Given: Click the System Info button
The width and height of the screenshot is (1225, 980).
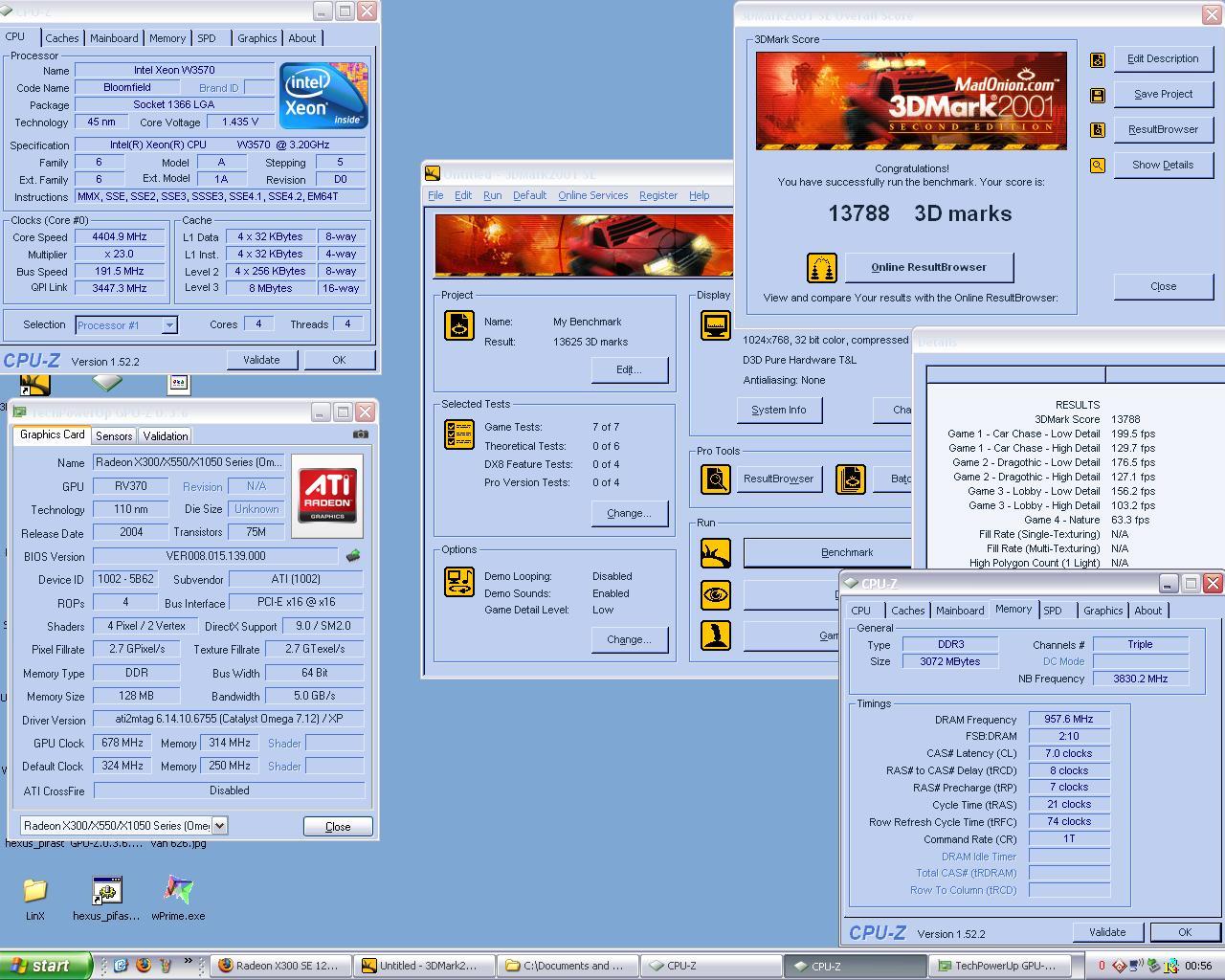Looking at the screenshot, I should [779, 410].
